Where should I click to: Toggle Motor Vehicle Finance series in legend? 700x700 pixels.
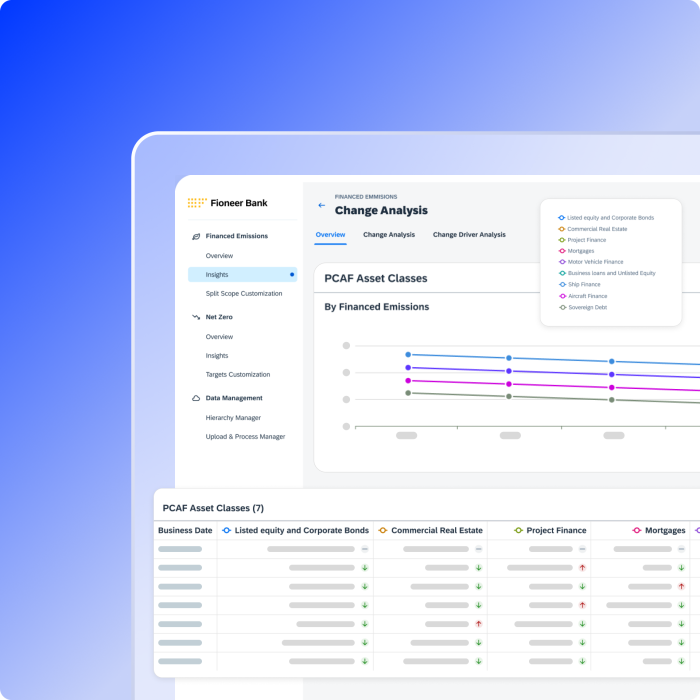coord(595,262)
